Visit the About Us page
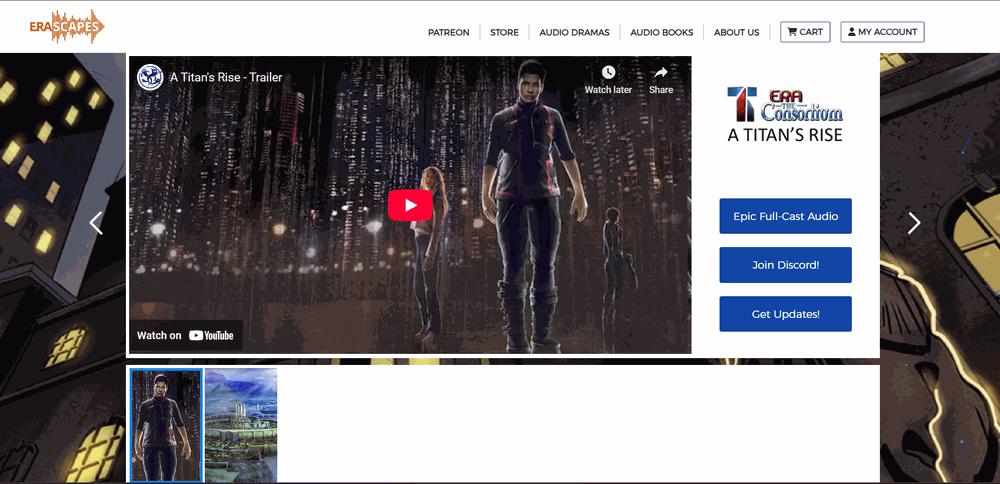 click(736, 32)
